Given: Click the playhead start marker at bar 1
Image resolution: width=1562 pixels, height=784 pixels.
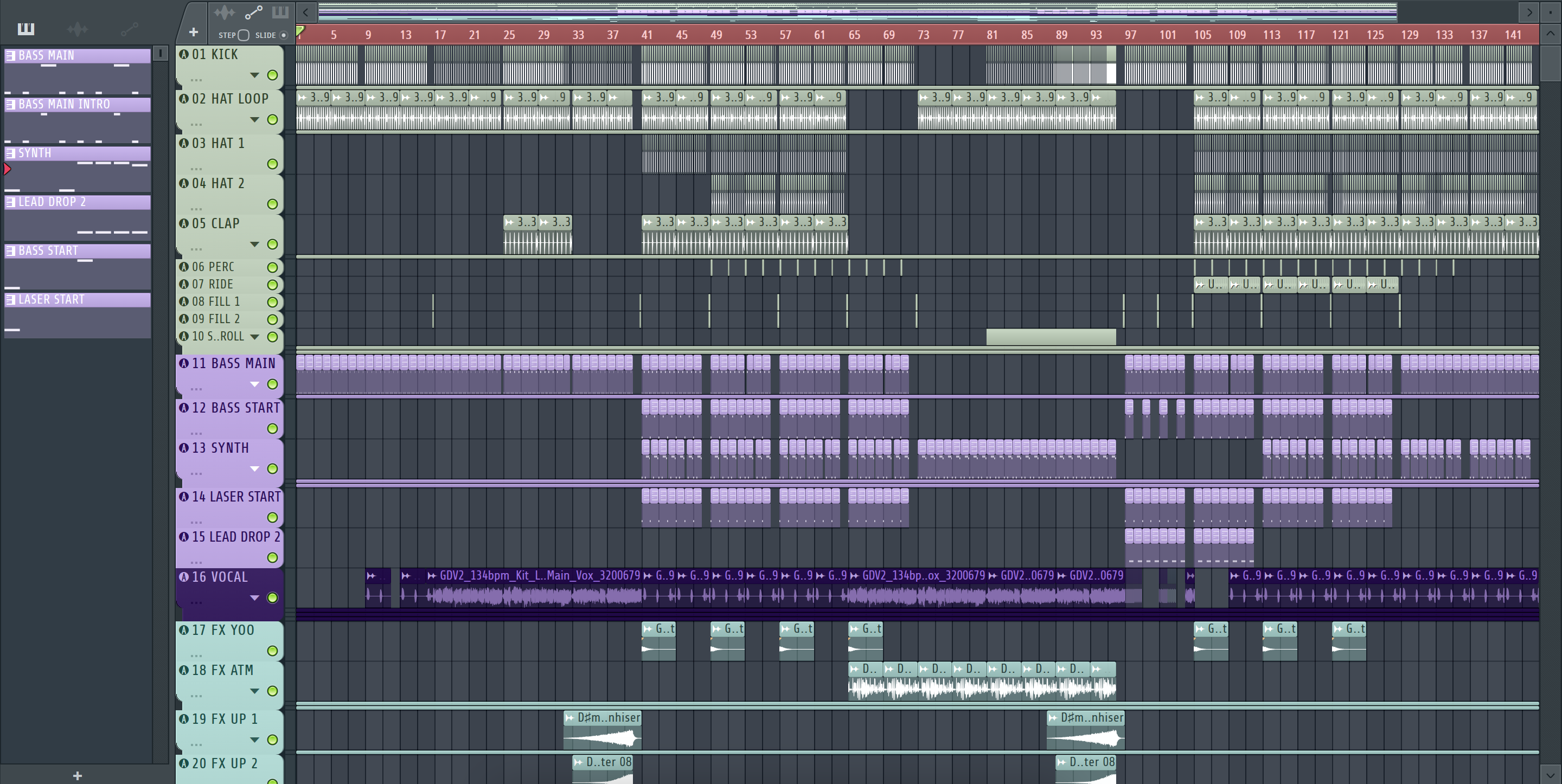Looking at the screenshot, I should pos(300,31).
